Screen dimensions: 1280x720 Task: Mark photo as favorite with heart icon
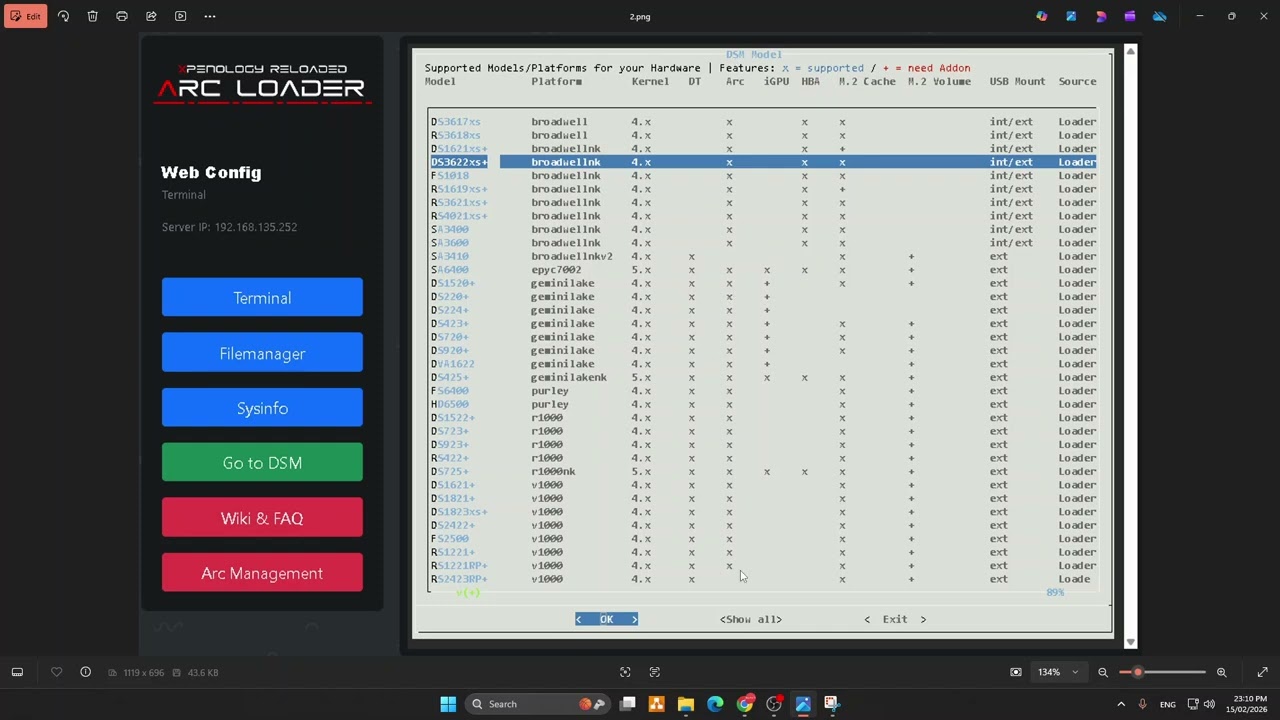tap(57, 672)
